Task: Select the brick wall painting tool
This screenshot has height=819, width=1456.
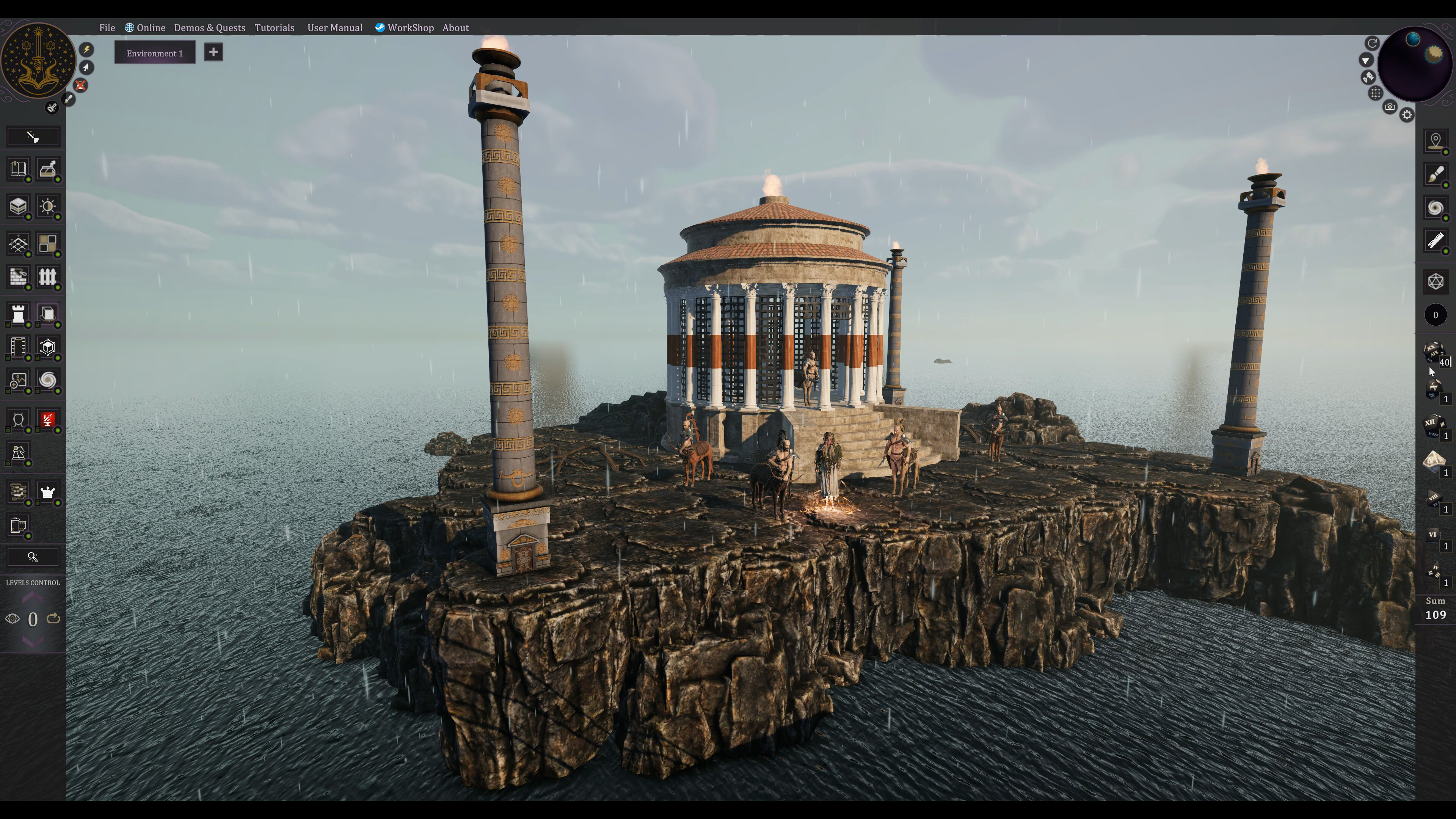Action: (17, 276)
